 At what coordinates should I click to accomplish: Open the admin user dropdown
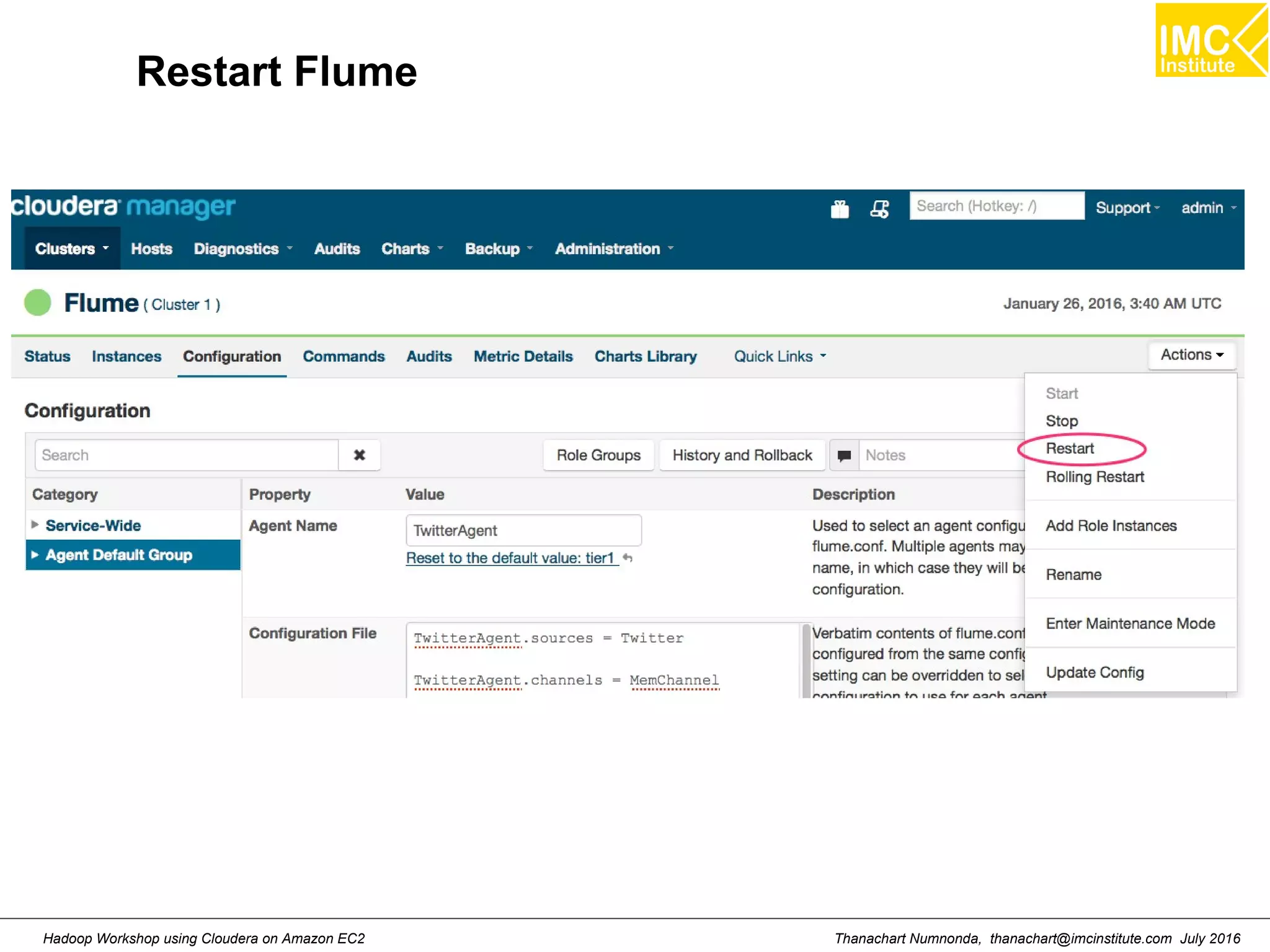point(1209,208)
